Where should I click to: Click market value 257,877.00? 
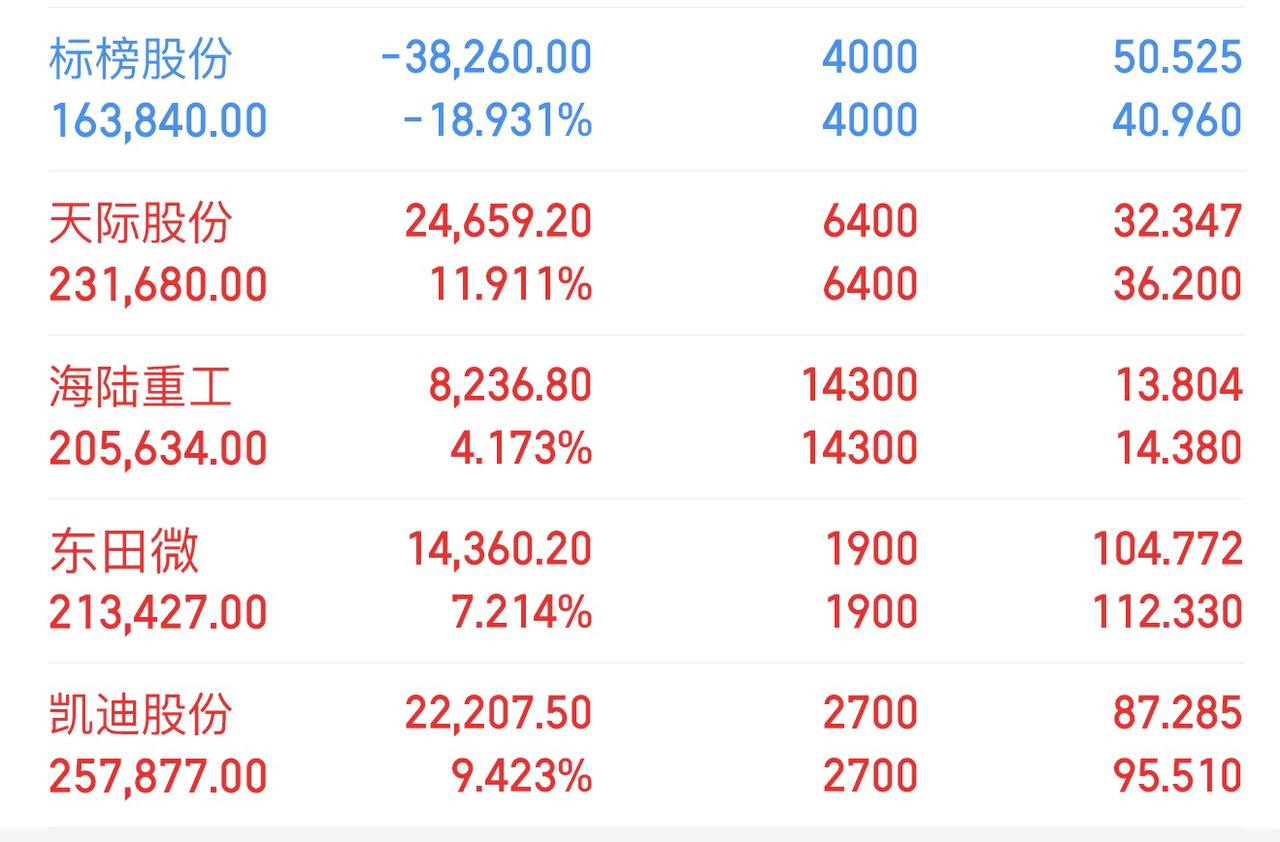tap(158, 777)
